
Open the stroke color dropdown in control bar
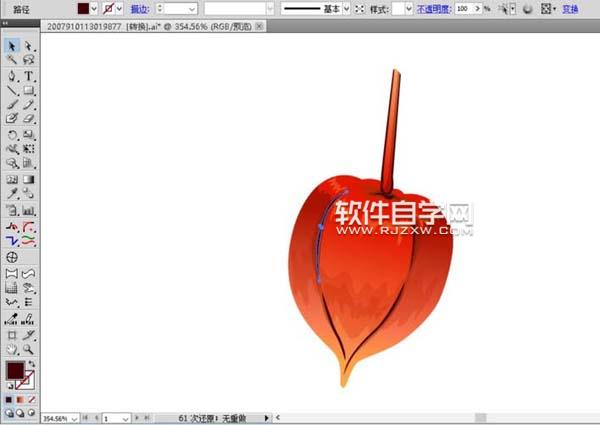(x=119, y=8)
